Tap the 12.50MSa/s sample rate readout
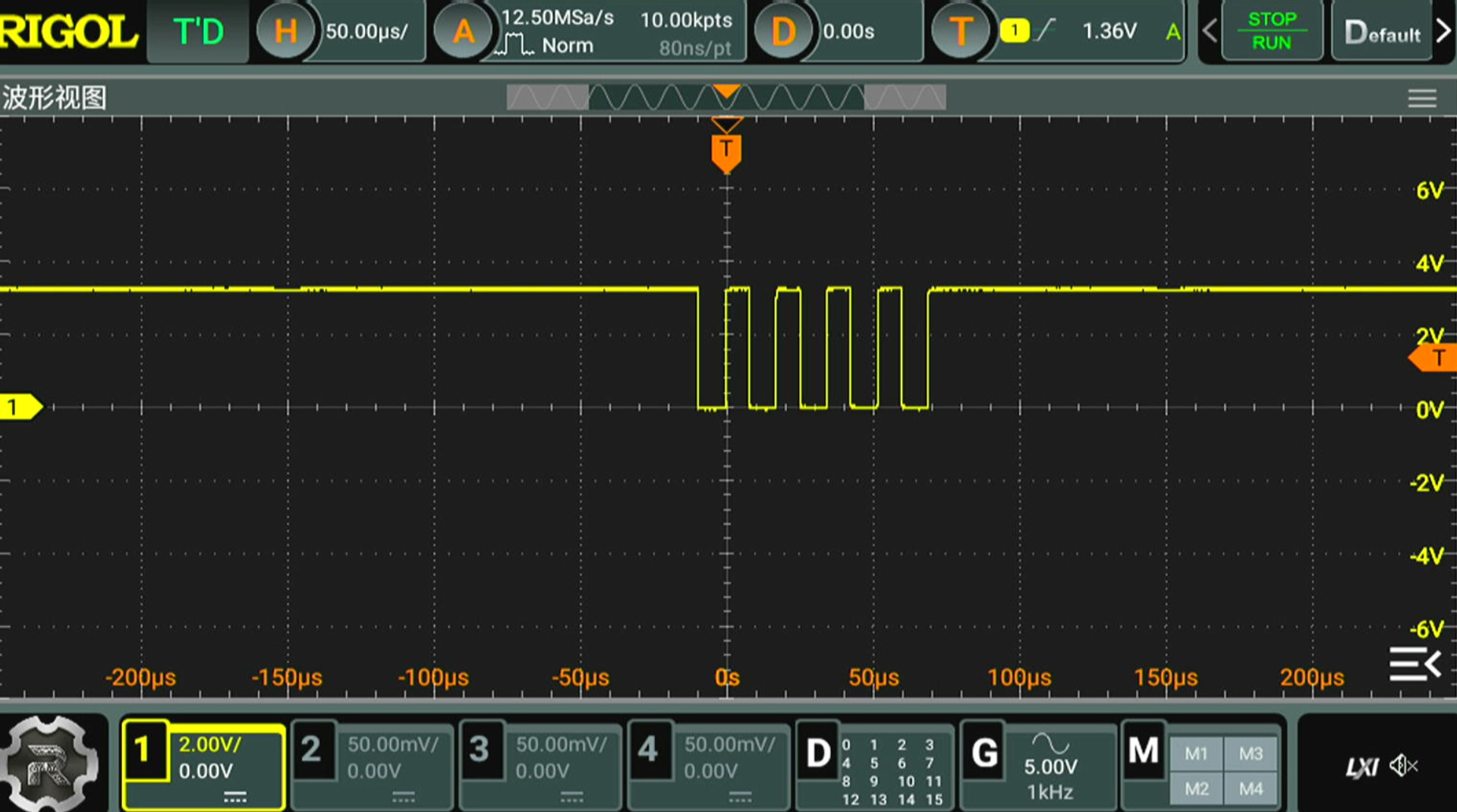1457x812 pixels. tap(558, 18)
